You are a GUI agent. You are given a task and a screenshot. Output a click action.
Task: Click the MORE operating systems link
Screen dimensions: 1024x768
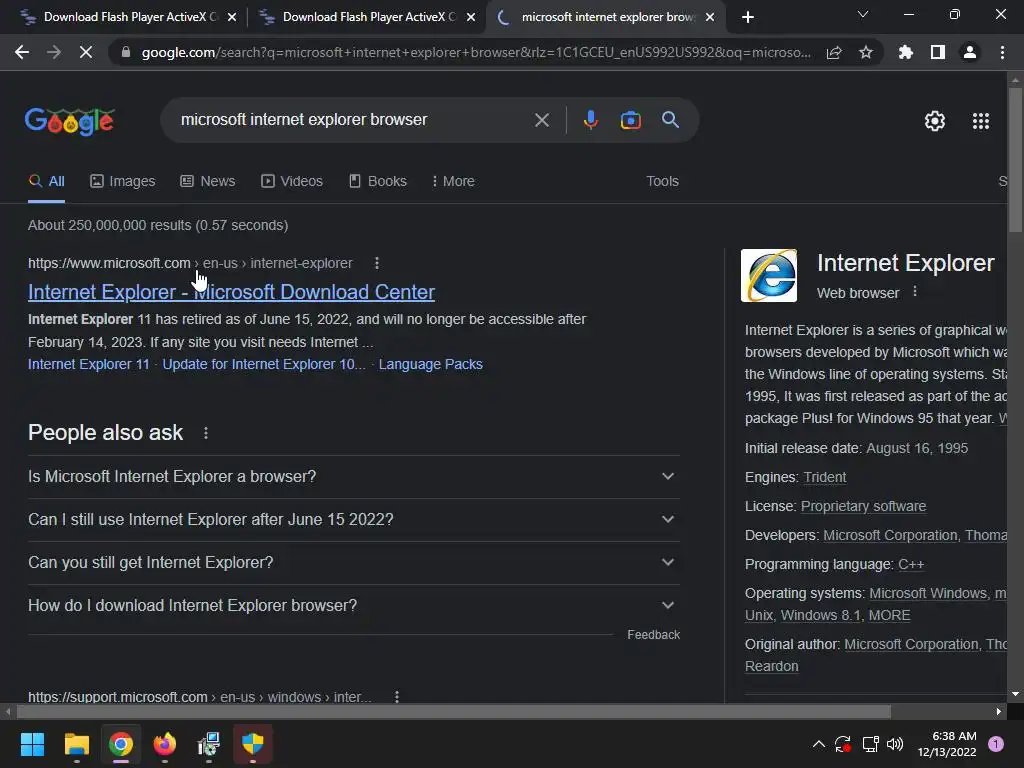pos(889,615)
